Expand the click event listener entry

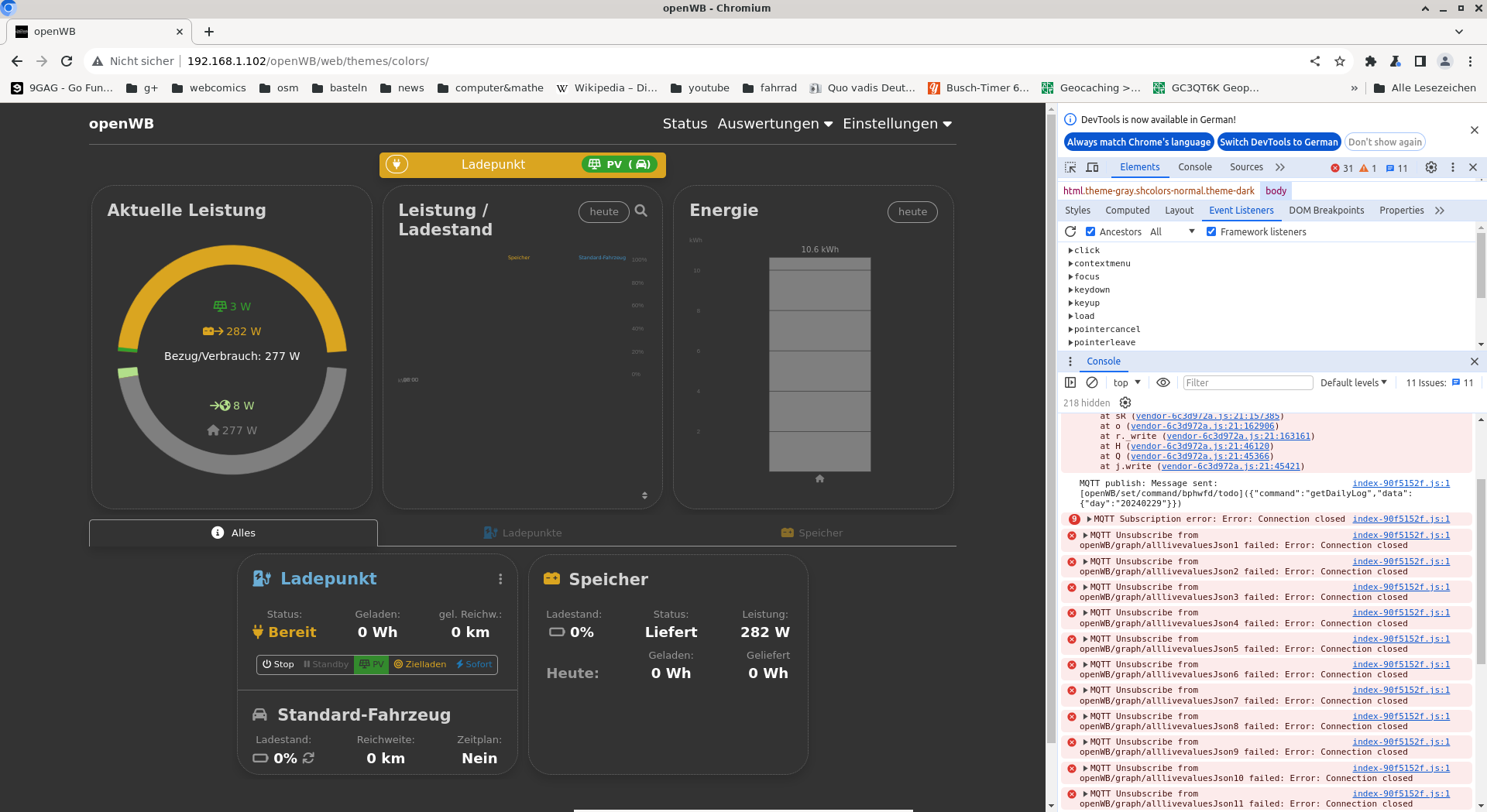pos(1070,250)
